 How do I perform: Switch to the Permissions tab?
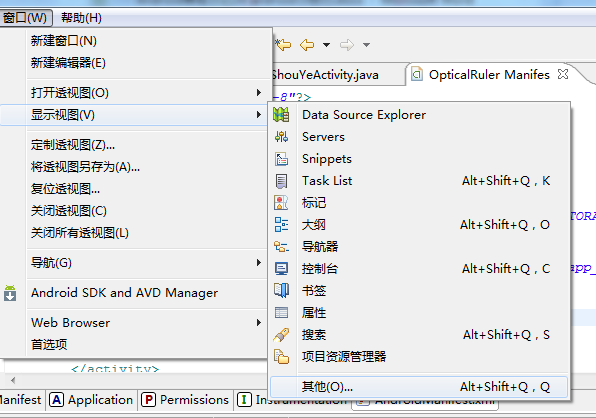[x=185, y=400]
